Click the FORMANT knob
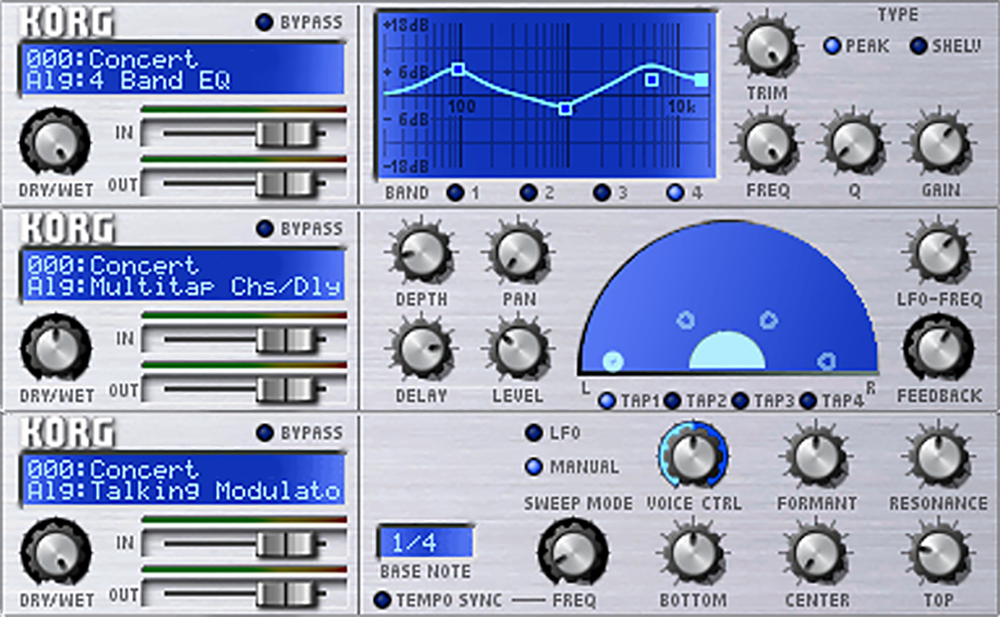Image resolution: width=1000 pixels, height=617 pixels. [x=816, y=457]
